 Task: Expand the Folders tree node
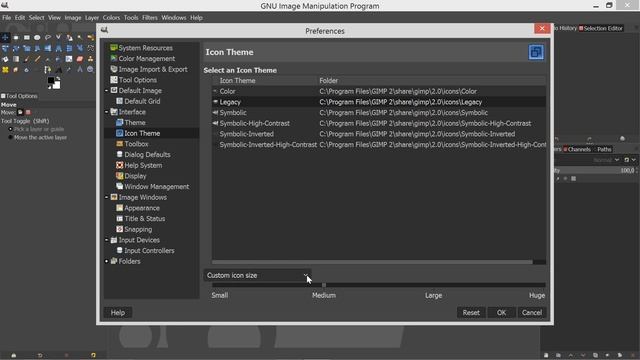tap(107, 261)
